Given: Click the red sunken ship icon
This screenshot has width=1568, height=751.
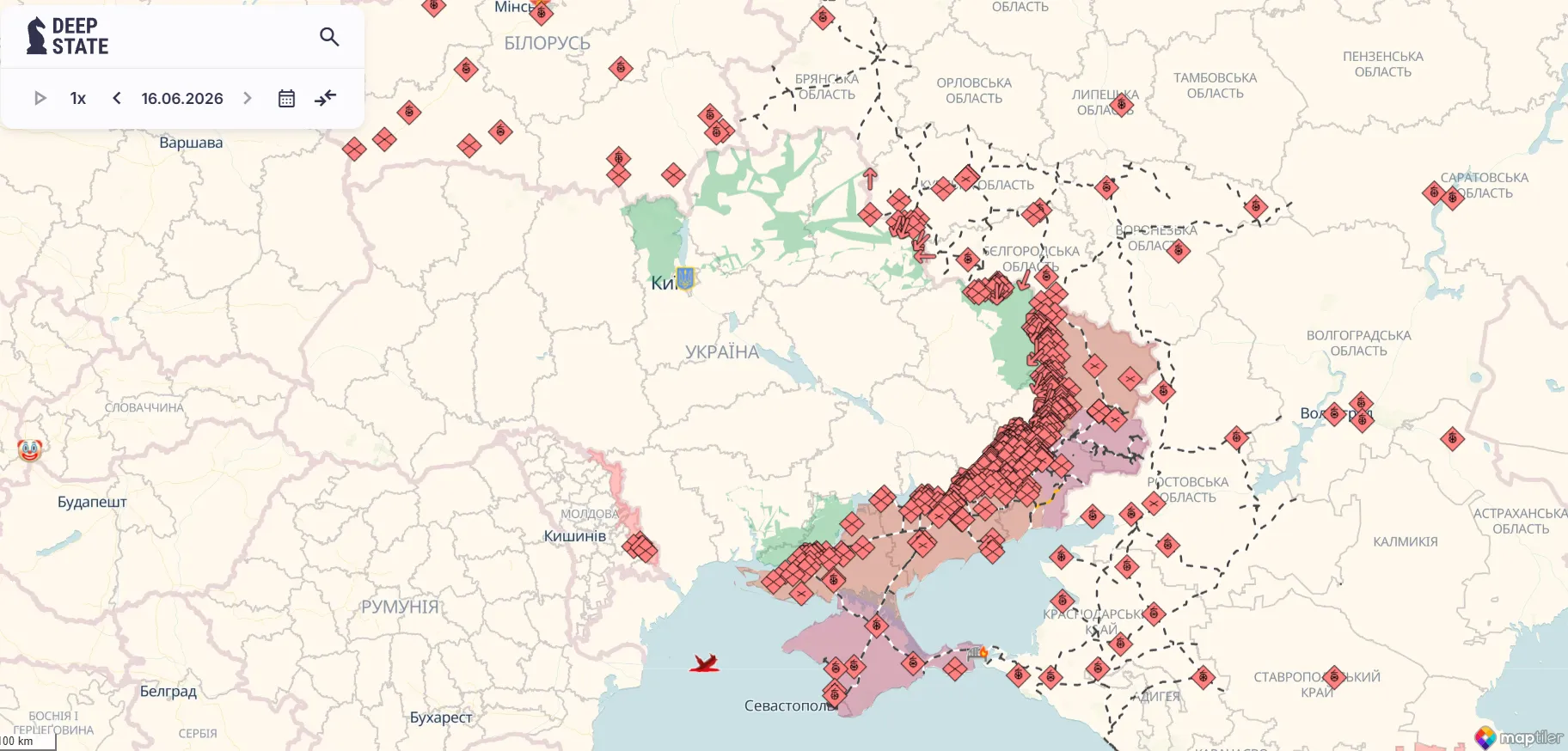Looking at the screenshot, I should (x=704, y=662).
